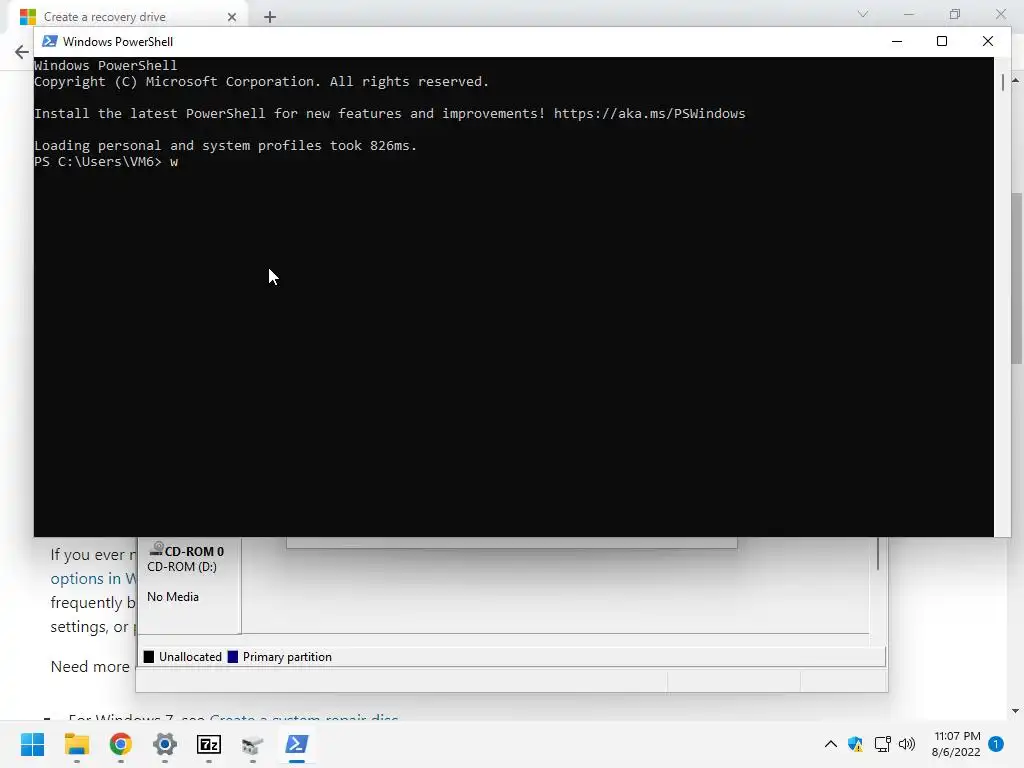Open the Windows Security tray icon
The image size is (1024, 768).
856,744
